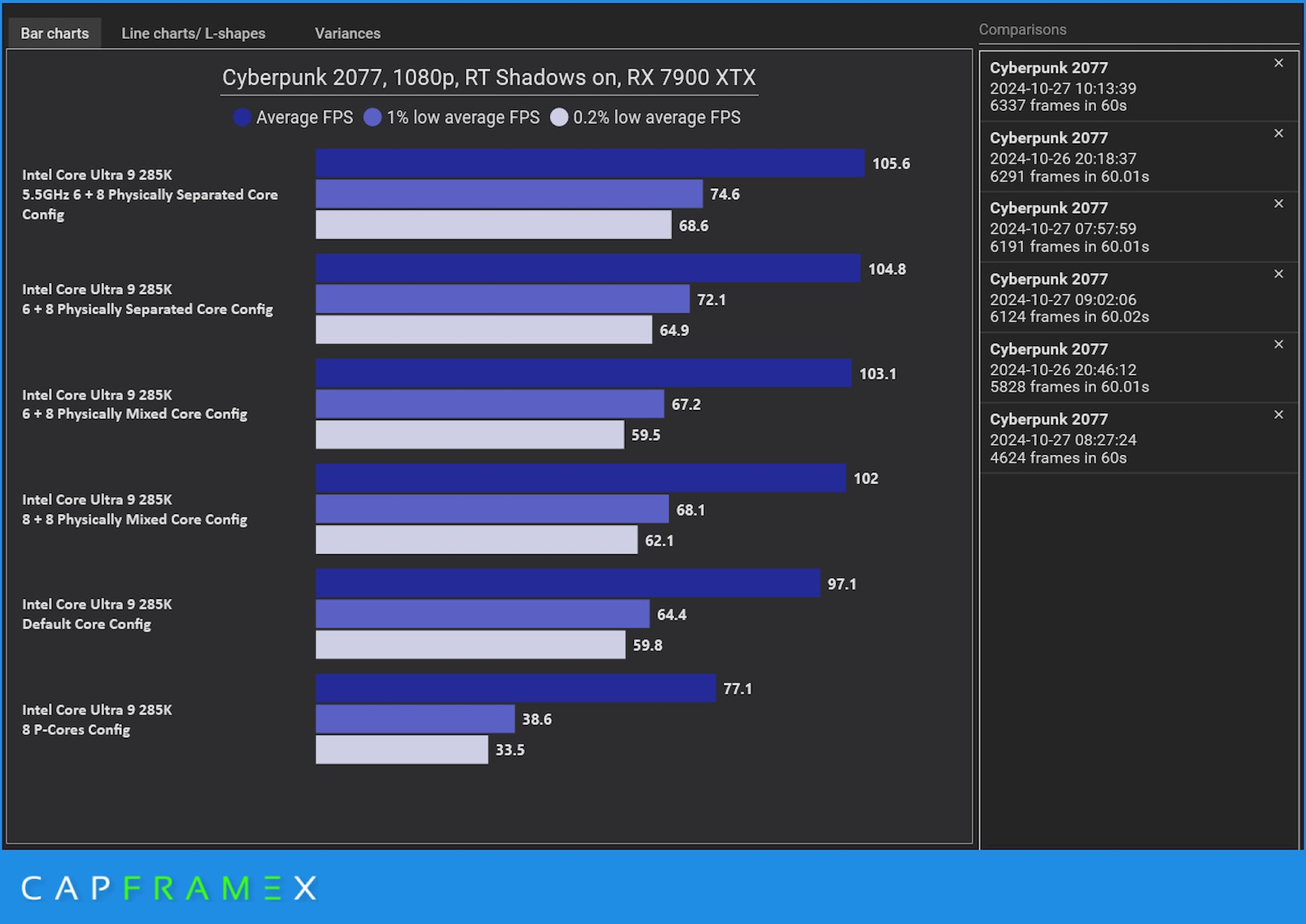Image resolution: width=1306 pixels, height=924 pixels.
Task: Click the 68.6 0.2% low bar
Action: (x=493, y=224)
